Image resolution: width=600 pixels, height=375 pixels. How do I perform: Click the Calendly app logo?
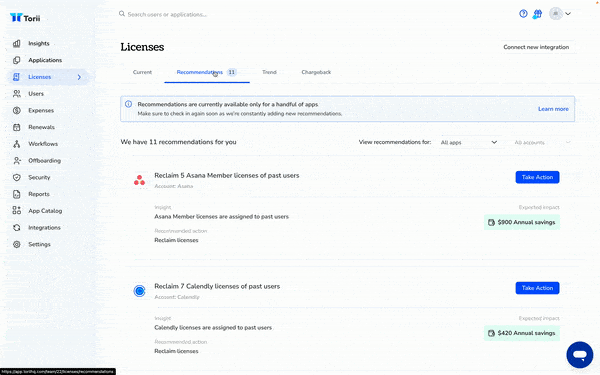(x=139, y=291)
